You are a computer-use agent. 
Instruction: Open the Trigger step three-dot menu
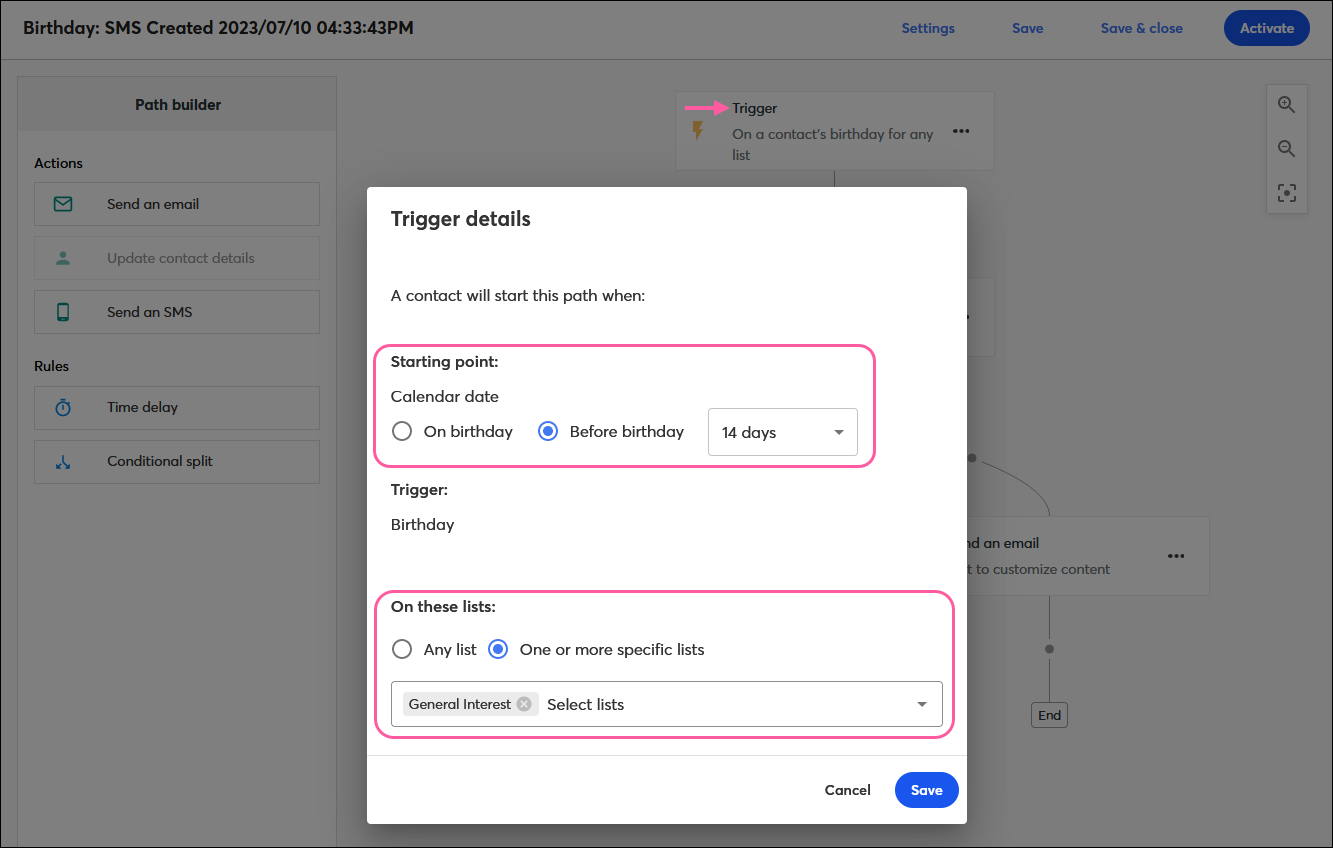point(961,131)
